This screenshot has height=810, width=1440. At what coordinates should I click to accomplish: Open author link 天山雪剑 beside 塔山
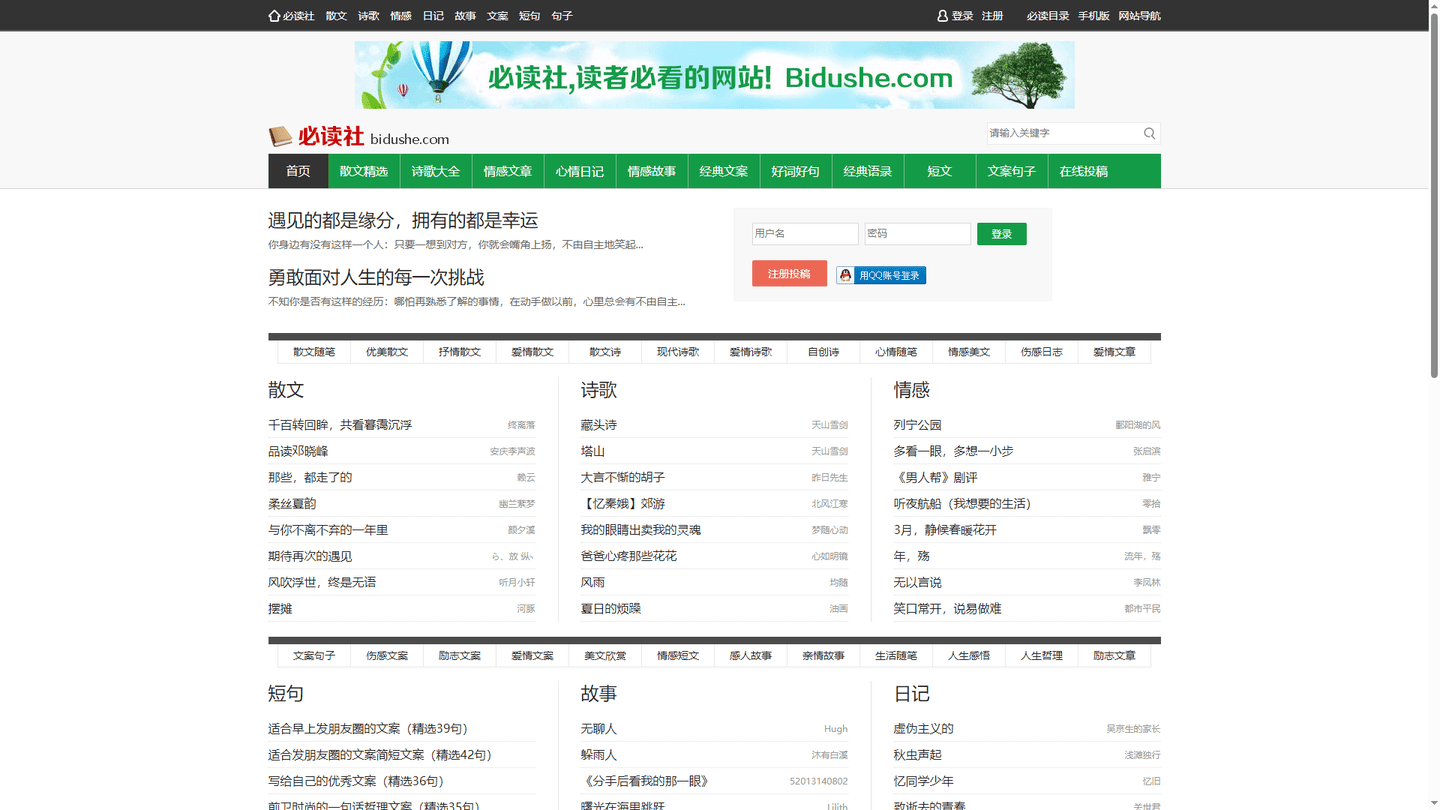tap(830, 451)
